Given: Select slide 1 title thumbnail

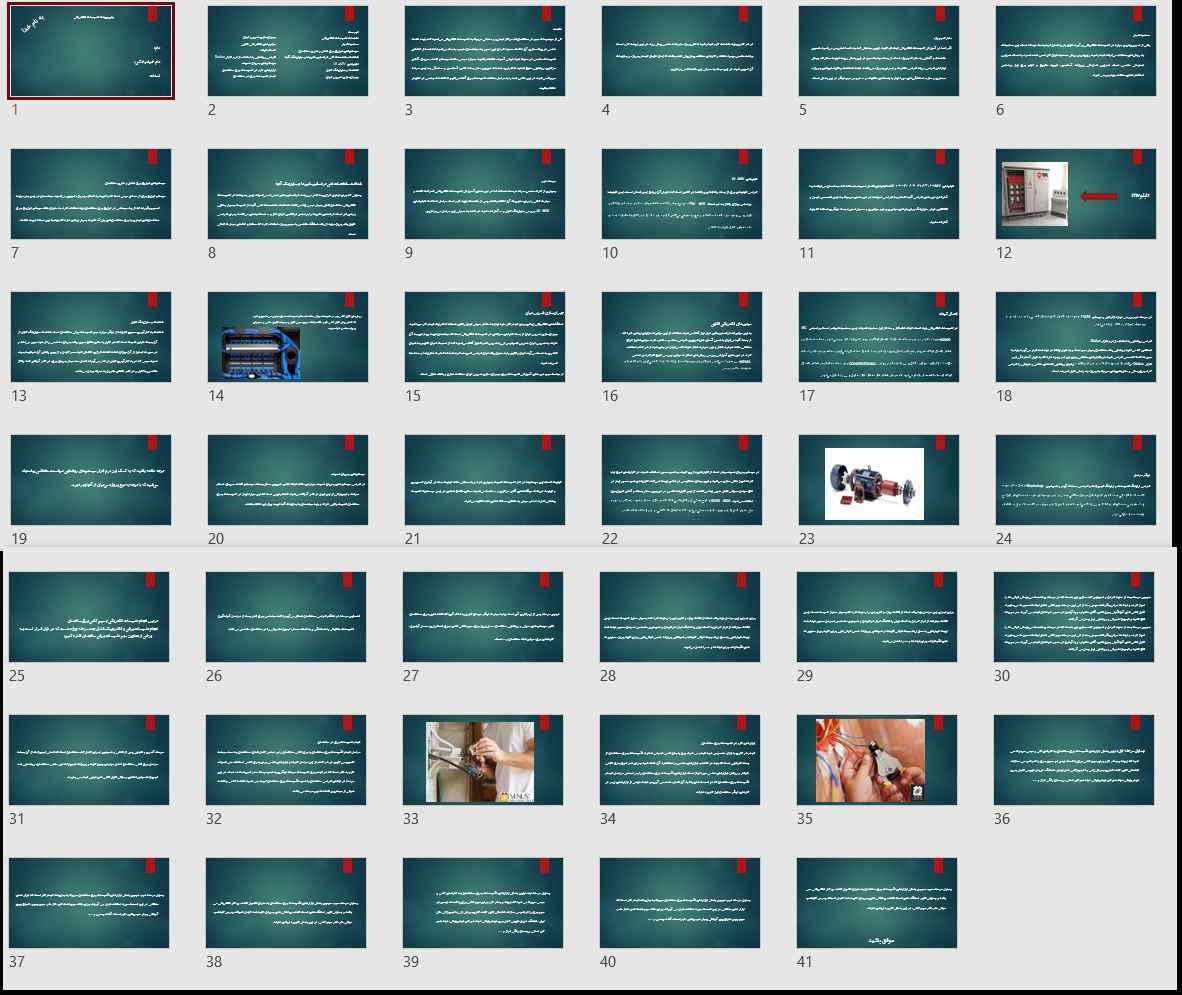Looking at the screenshot, I should click(x=91, y=51).
